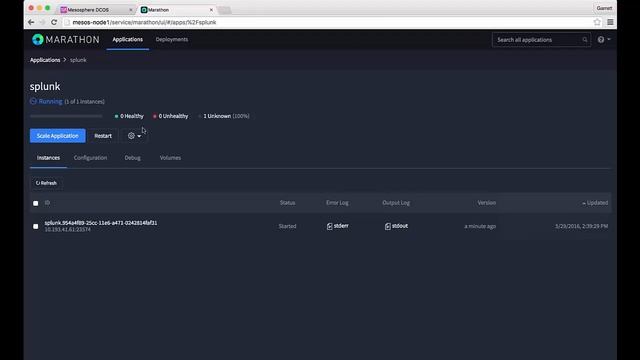
Task: Click the health status progress bar
Action: pos(66,116)
